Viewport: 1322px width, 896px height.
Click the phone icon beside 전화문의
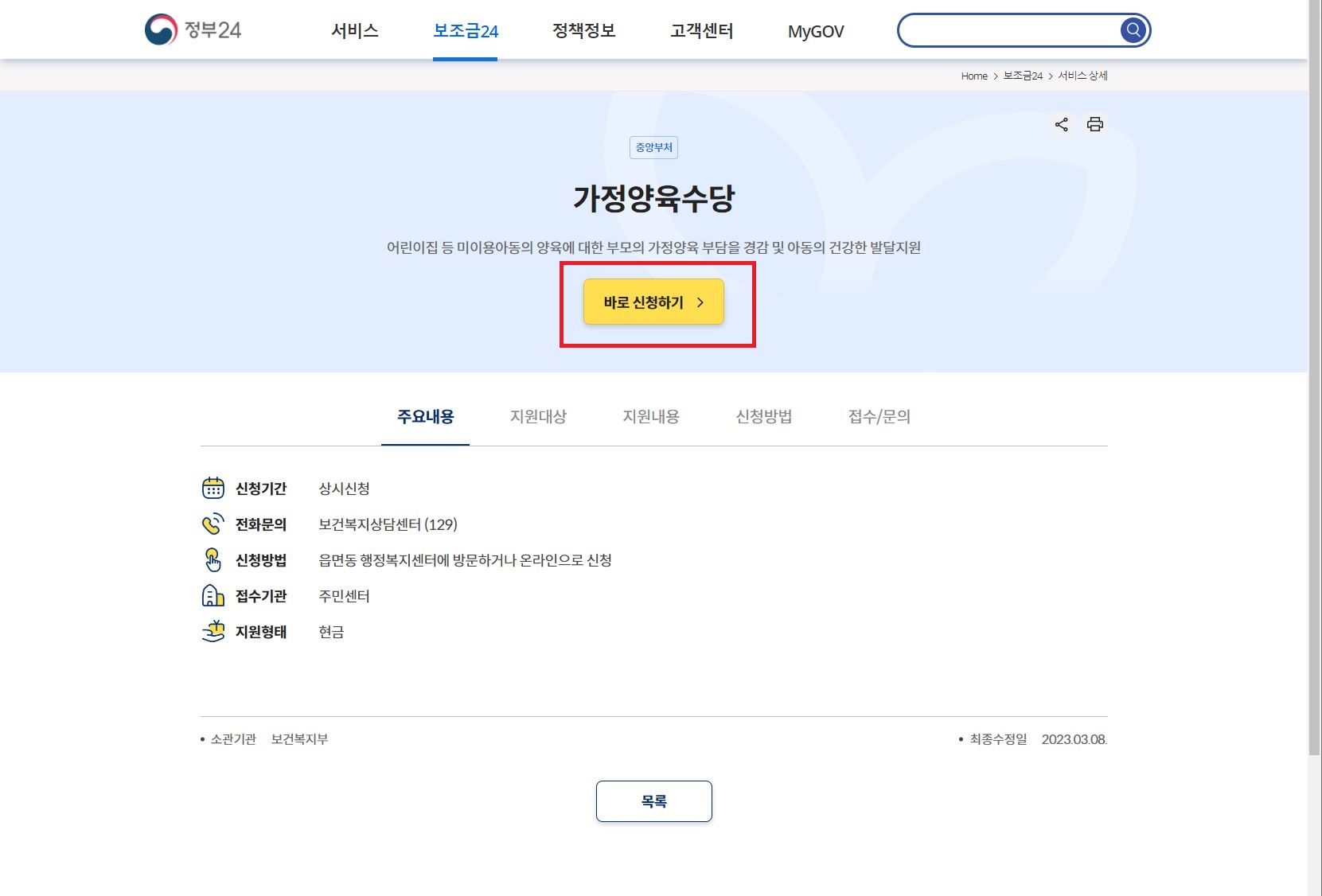[x=213, y=524]
